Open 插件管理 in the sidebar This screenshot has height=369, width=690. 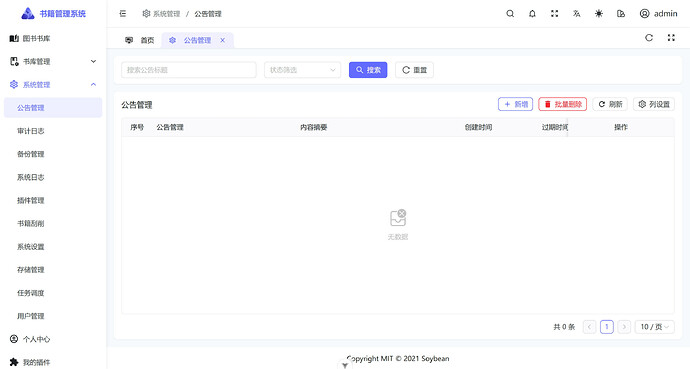53,200
